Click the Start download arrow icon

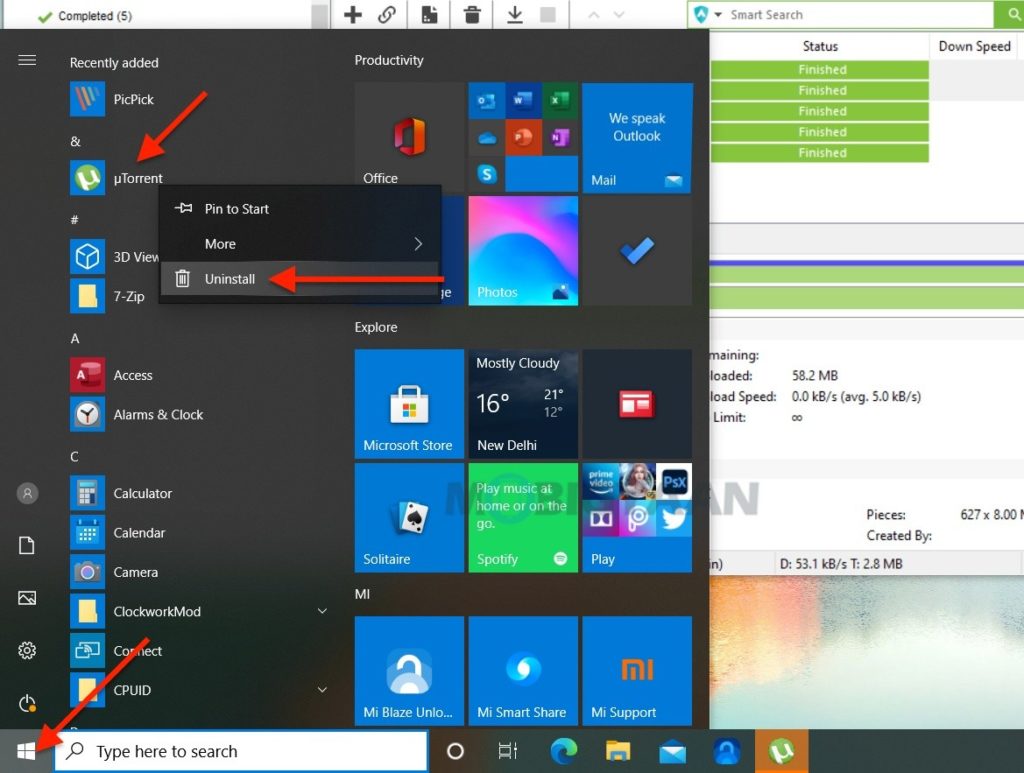[x=515, y=14]
